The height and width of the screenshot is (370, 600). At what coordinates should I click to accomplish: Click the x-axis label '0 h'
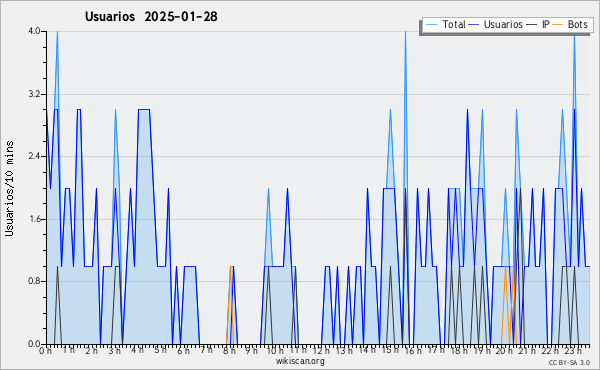pyautogui.click(x=45, y=351)
